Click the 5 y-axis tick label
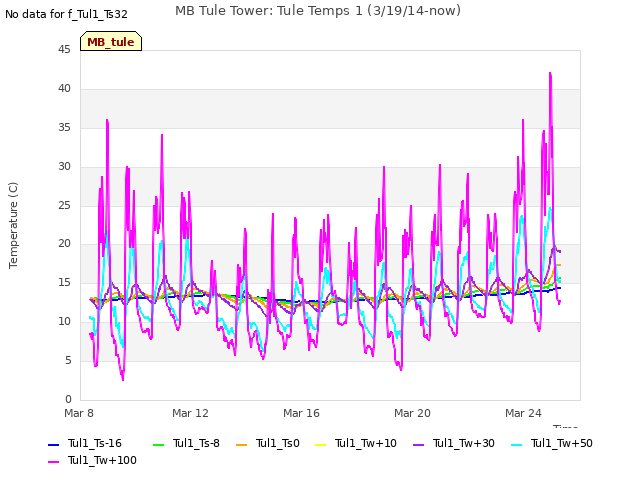Viewport: 640px width, 480px height. click(x=68, y=360)
